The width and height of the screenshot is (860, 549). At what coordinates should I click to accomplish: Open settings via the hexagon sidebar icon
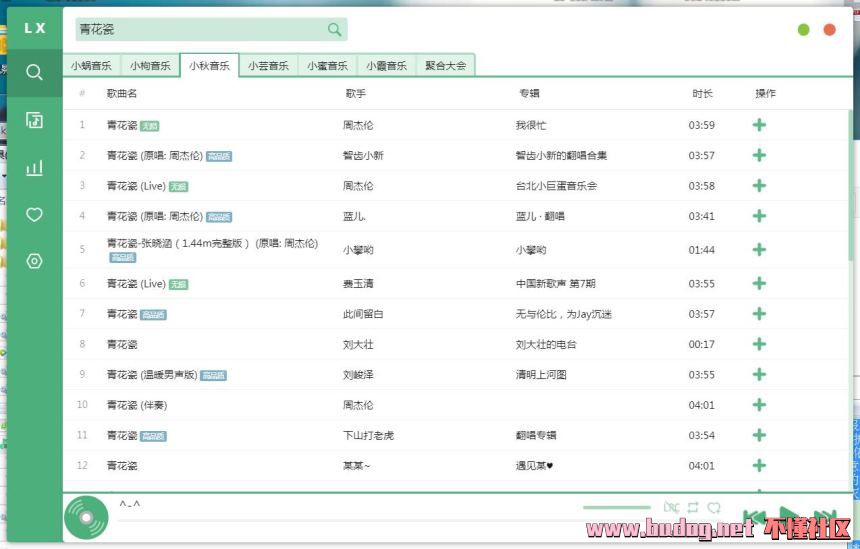pos(35,261)
